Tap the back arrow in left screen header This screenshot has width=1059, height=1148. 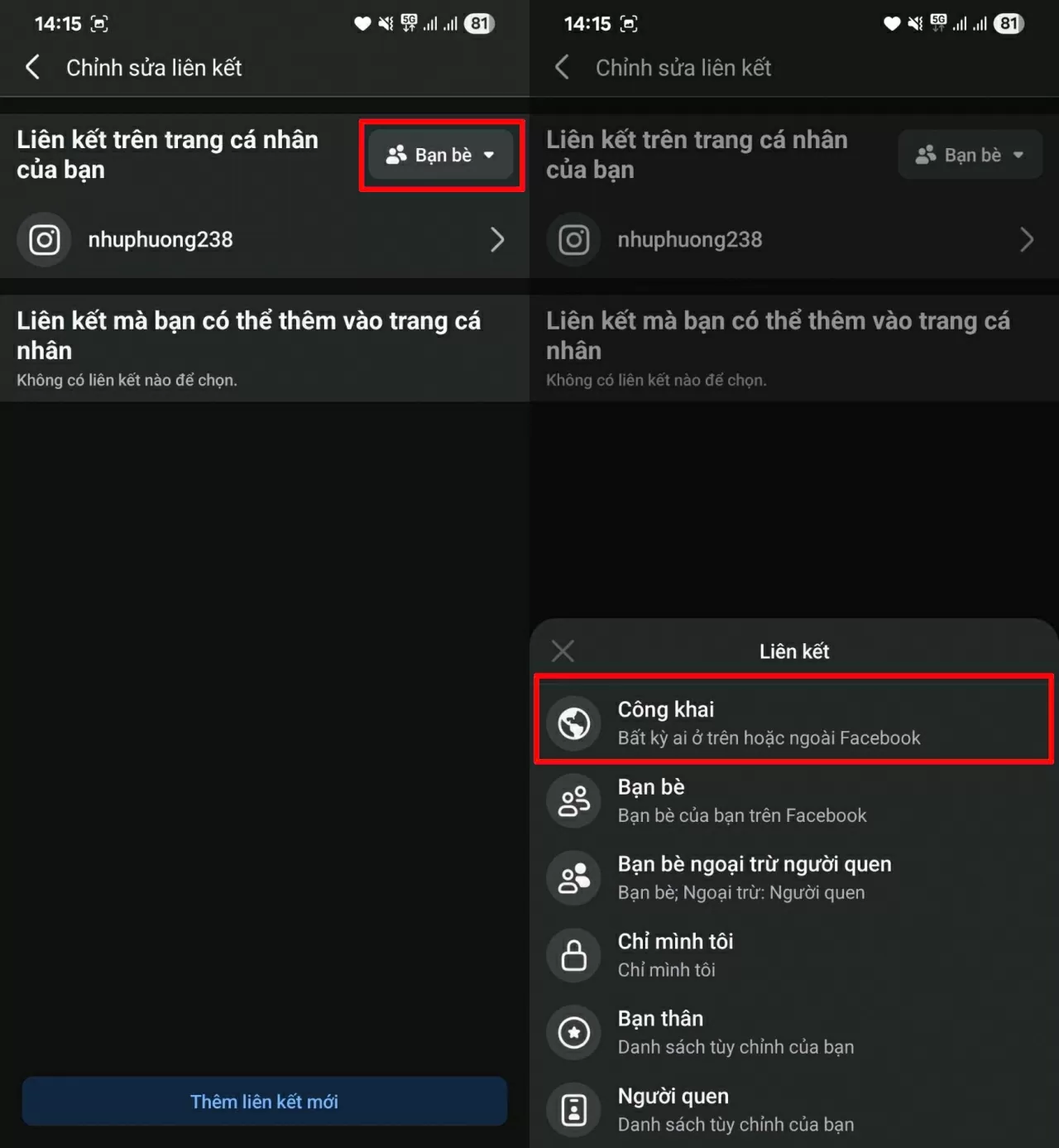[32, 67]
